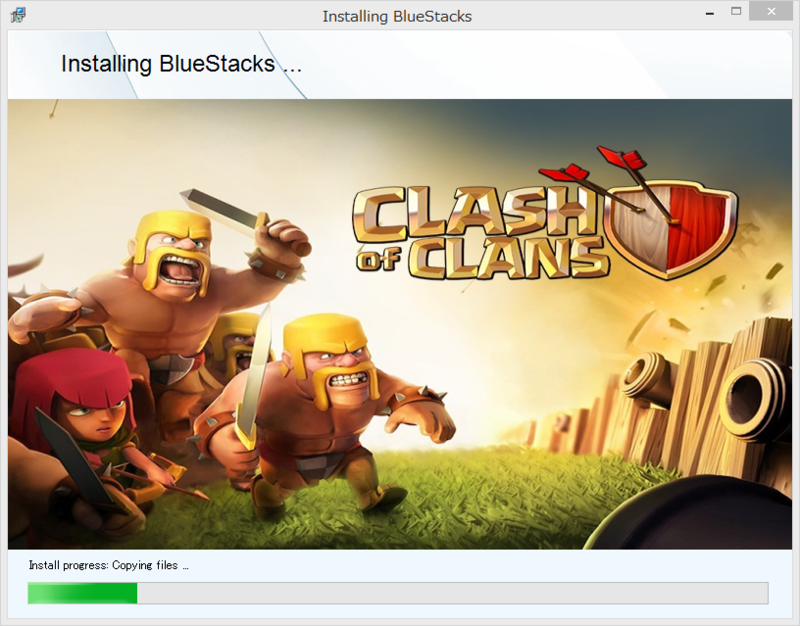Click the empty gray part of progress bar
This screenshot has width=800, height=626.
click(x=453, y=593)
